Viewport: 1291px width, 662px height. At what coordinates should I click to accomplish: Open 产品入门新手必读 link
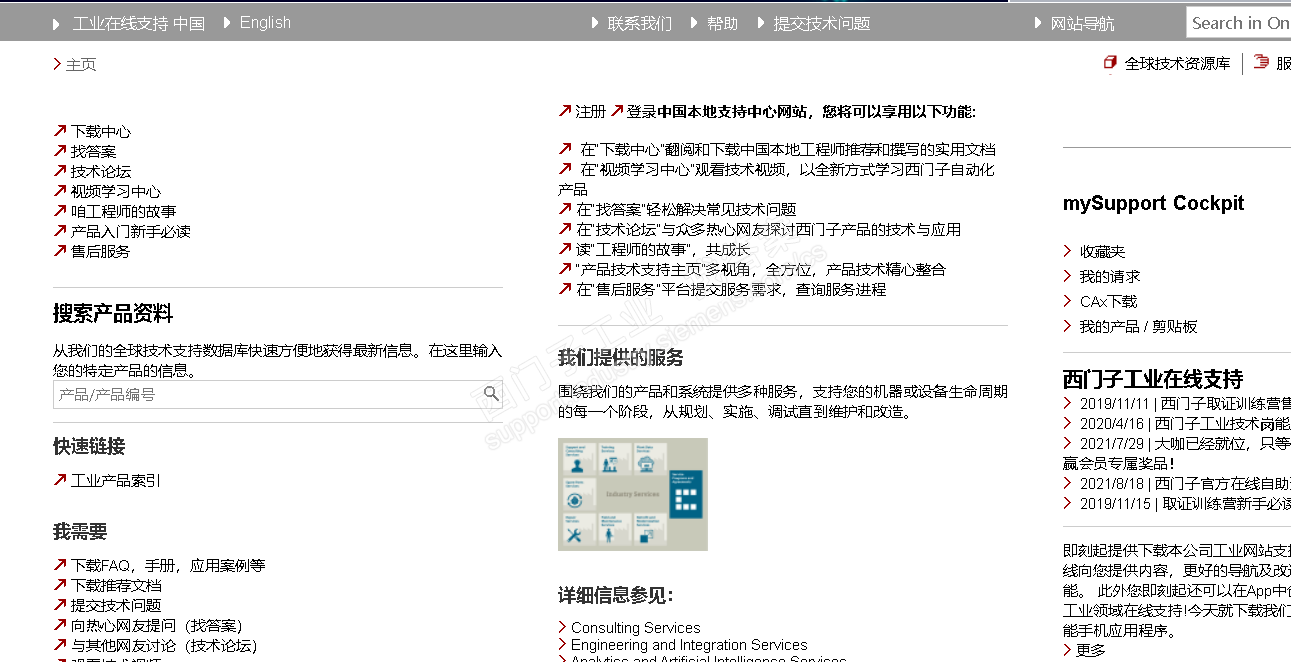coord(130,231)
